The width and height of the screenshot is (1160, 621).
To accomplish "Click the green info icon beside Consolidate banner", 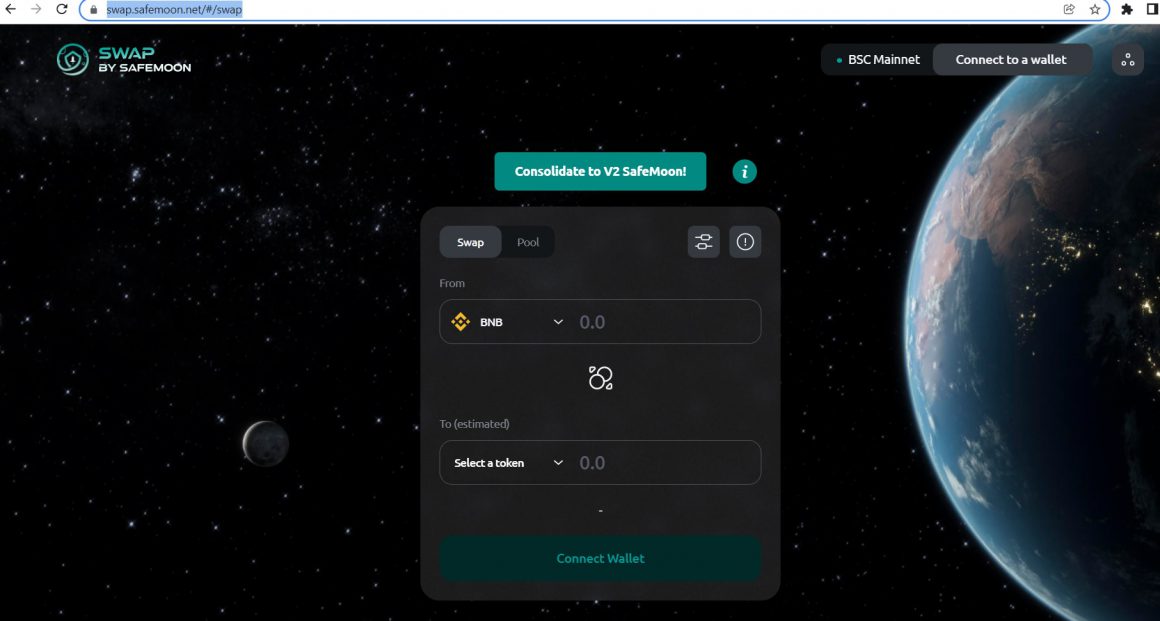I will (745, 171).
